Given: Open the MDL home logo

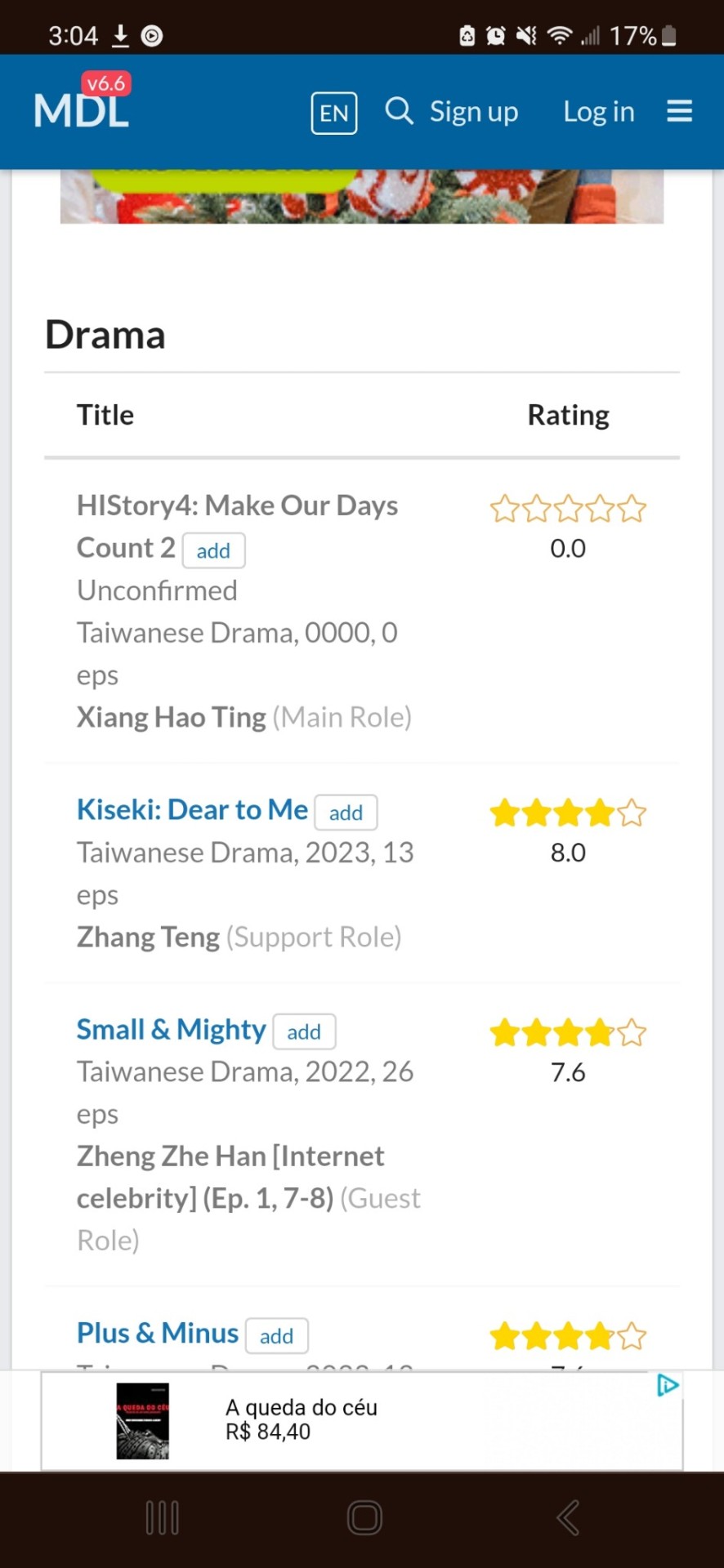Looking at the screenshot, I should pos(82,109).
